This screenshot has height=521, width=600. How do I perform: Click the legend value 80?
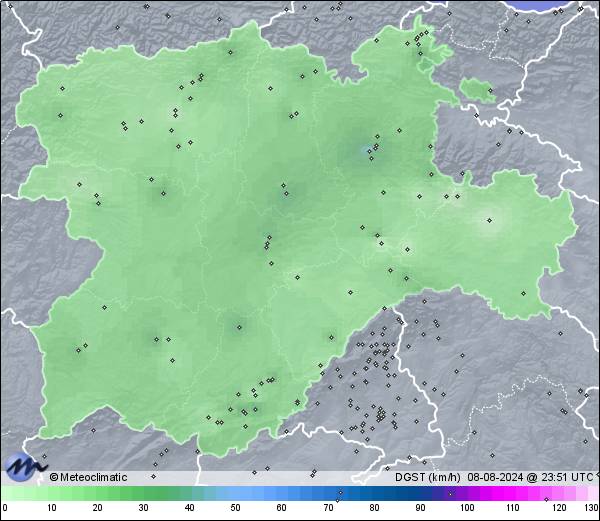[x=374, y=508]
